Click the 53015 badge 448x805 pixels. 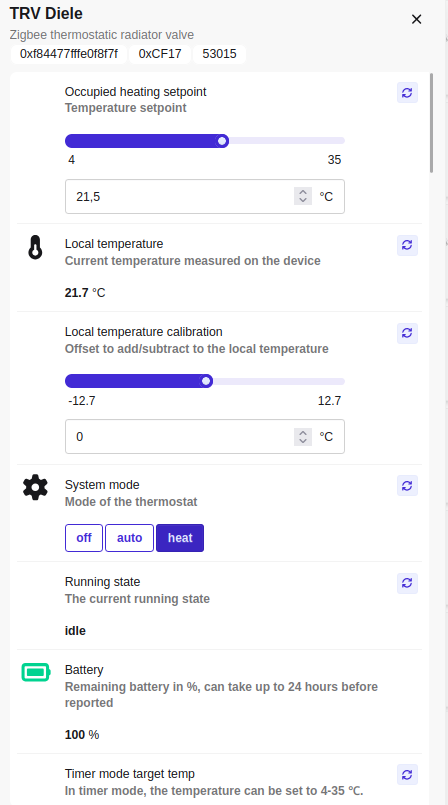220,54
